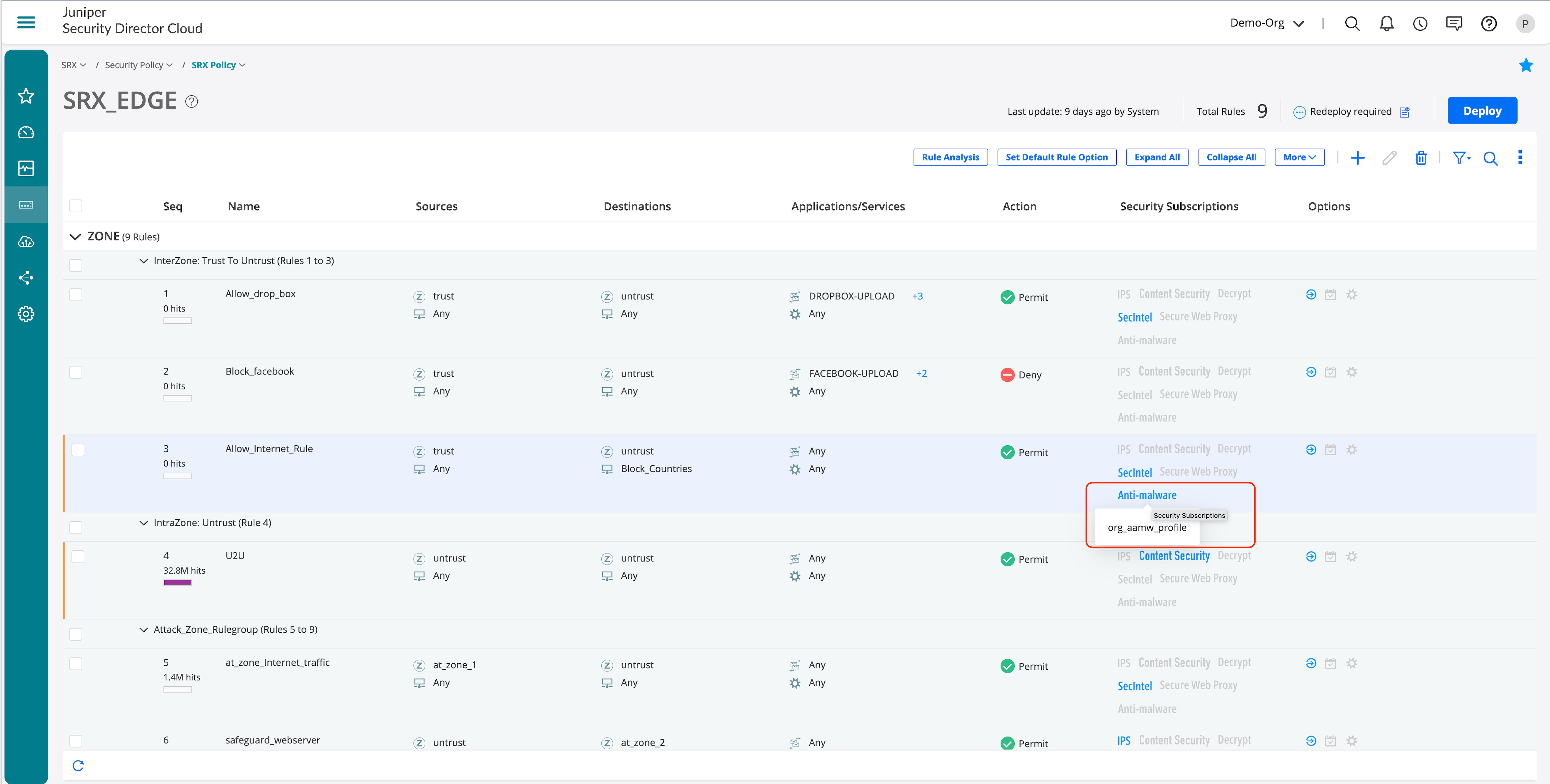Click the Rule Analysis button
Viewport: 1550px width, 784px height.
click(950, 157)
